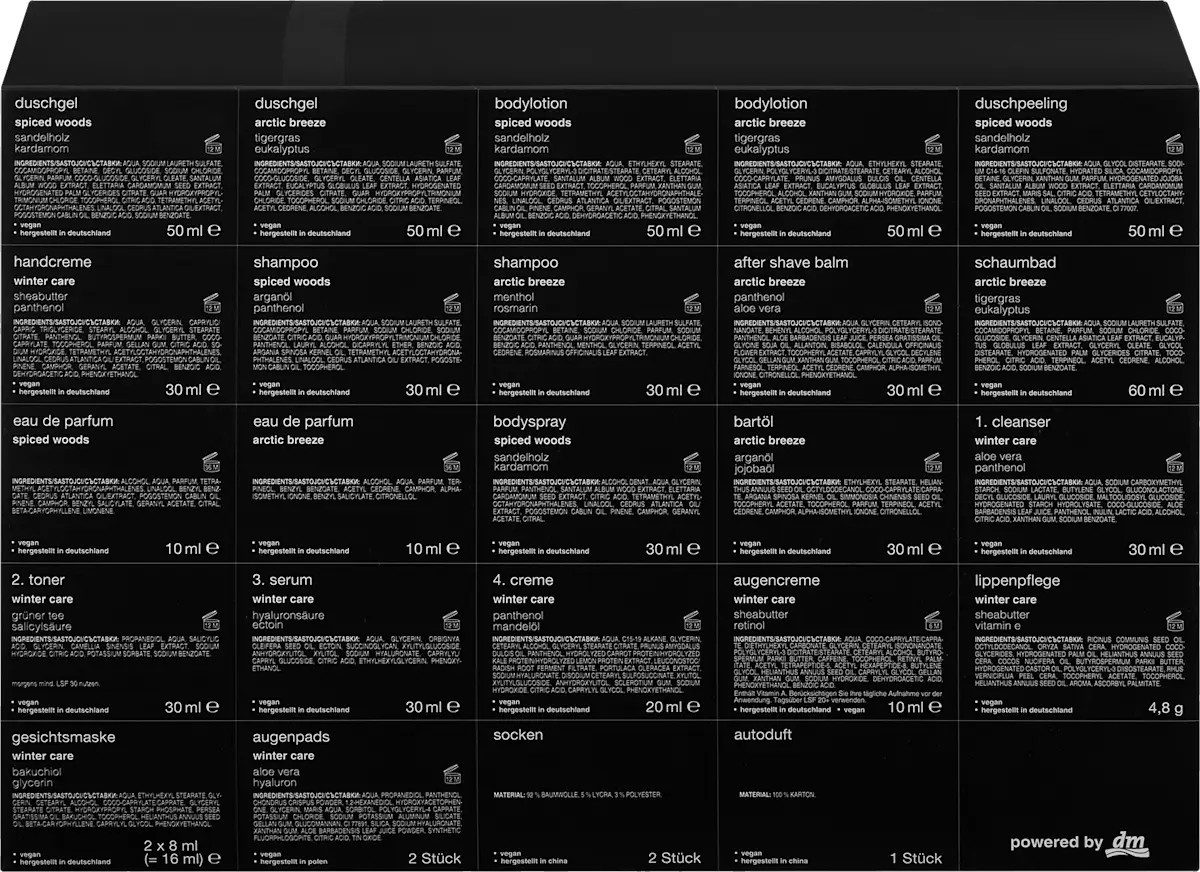Click the '4,8 g' weight text

point(1165,707)
